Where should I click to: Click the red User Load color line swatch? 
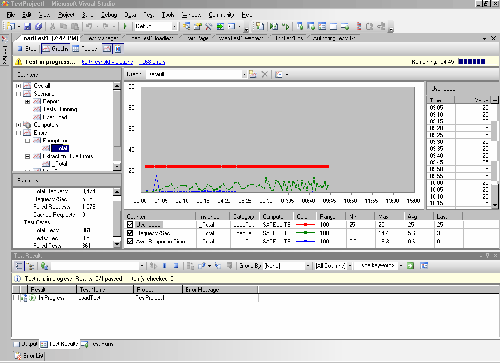pos(305,225)
